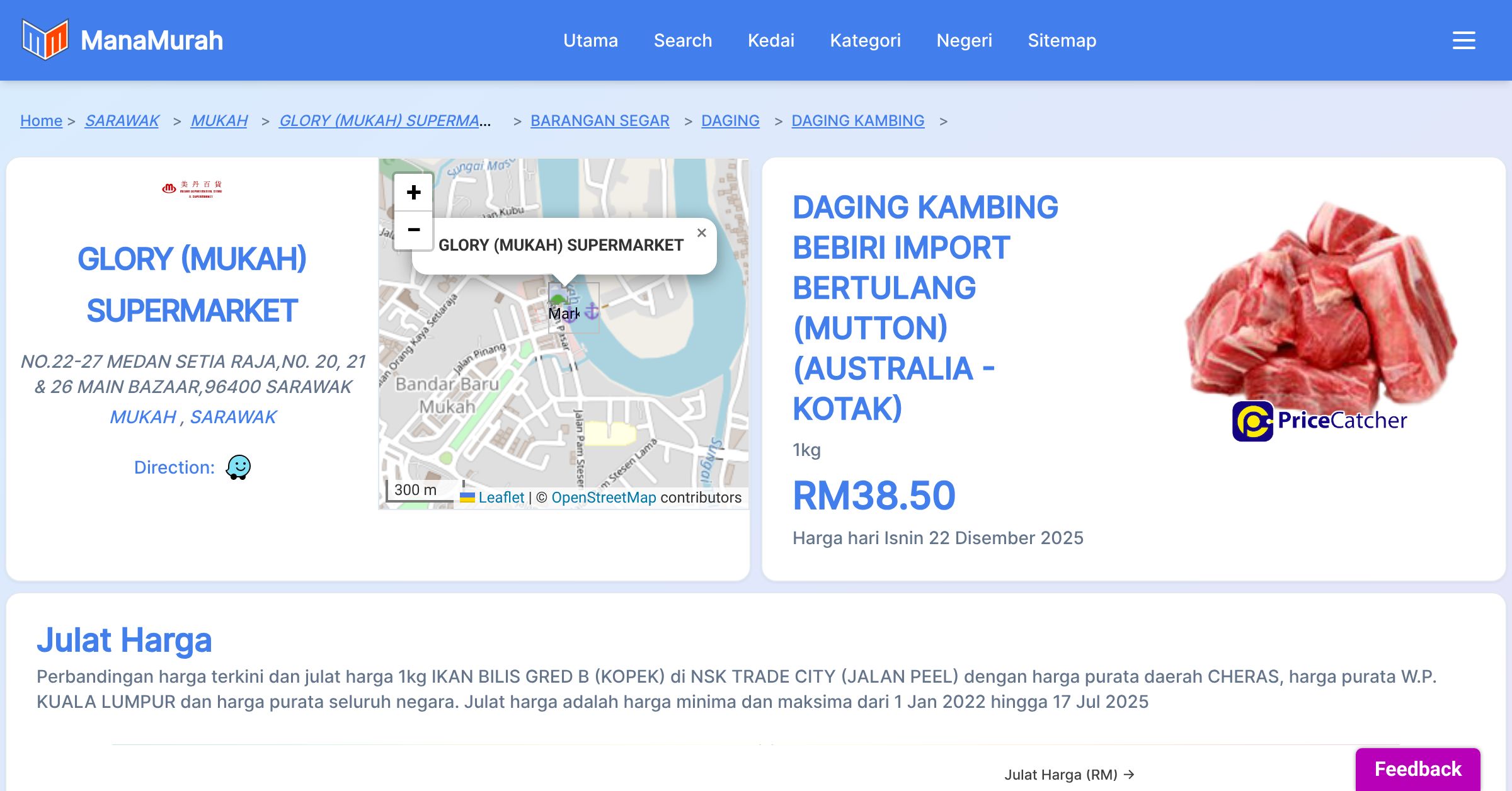This screenshot has height=791, width=1512.
Task: Open the Sitemap page
Action: pos(1062,40)
